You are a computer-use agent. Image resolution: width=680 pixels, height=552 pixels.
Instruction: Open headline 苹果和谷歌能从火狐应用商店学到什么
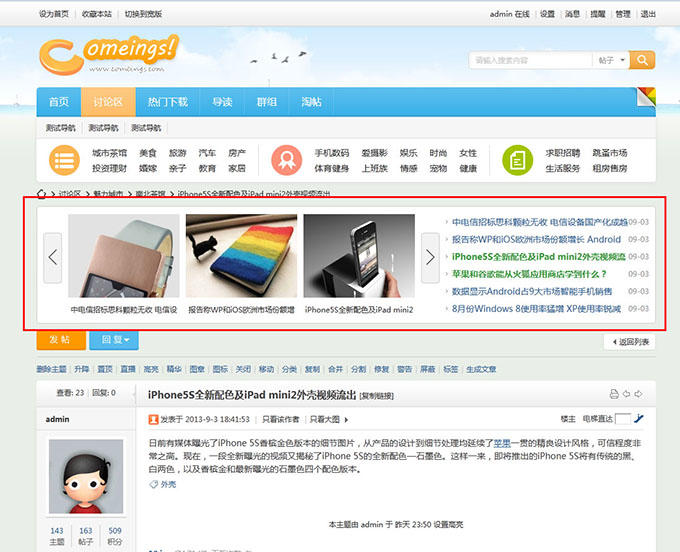529,274
